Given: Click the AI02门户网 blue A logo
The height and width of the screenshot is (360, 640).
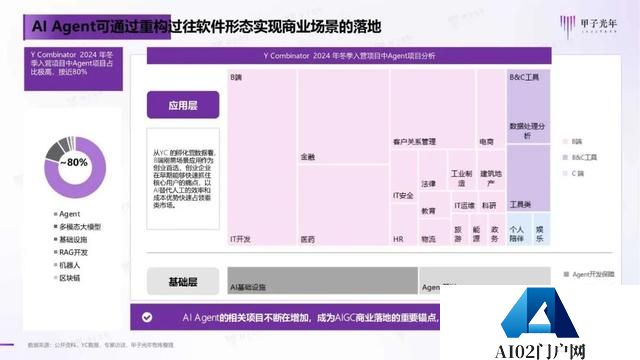Looking at the screenshot, I should coord(540,313).
